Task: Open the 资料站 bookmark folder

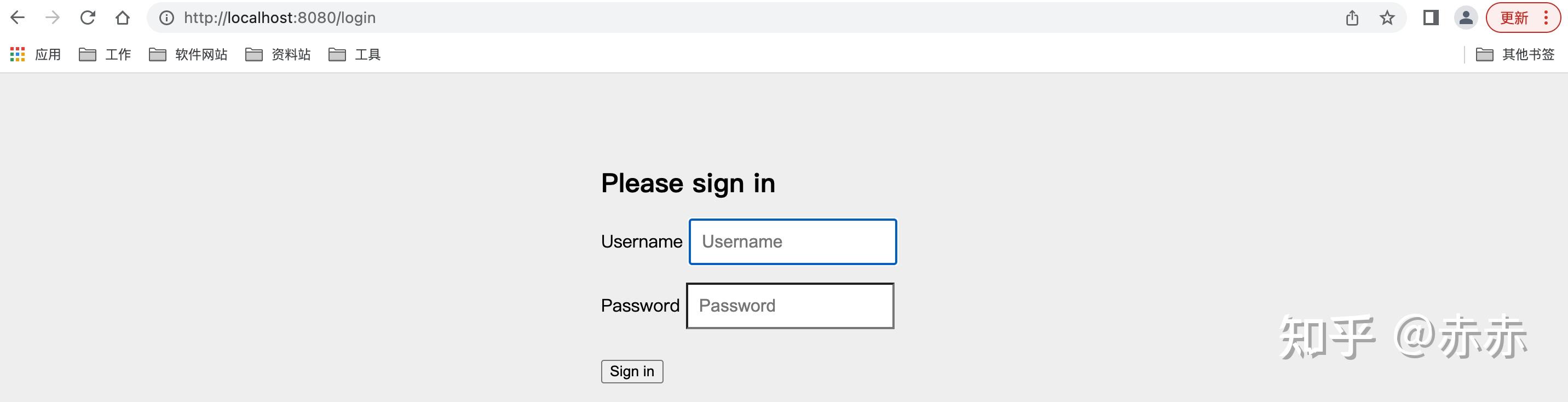Action: point(278,55)
